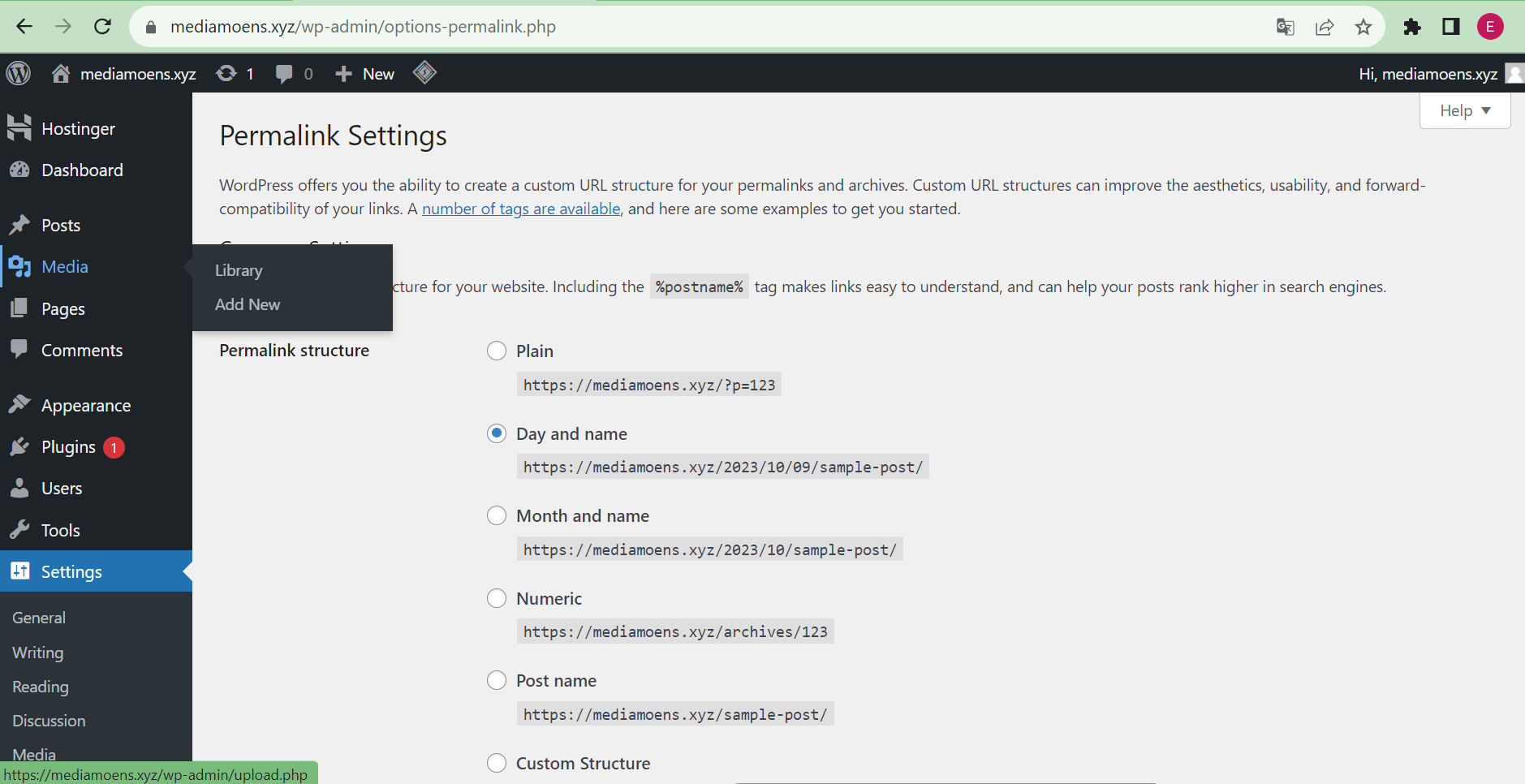This screenshot has height=784, width=1525.
Task: Click the WordPress logo in admin bar
Action: tap(19, 73)
